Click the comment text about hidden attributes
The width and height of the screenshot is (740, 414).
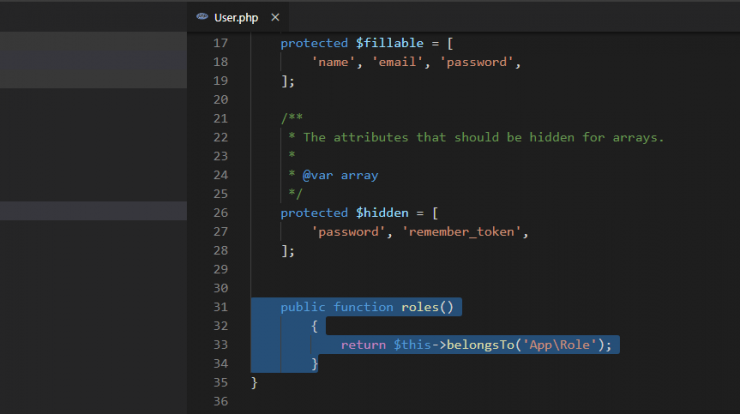(483, 137)
